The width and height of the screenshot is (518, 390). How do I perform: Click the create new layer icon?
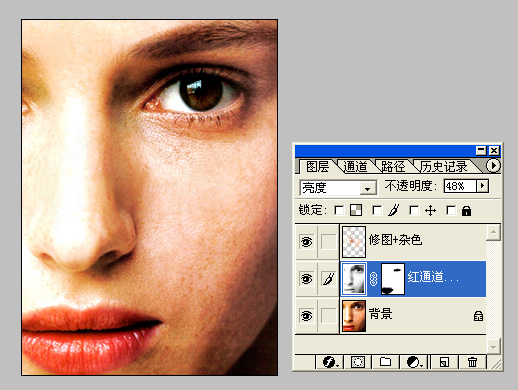pos(444,362)
